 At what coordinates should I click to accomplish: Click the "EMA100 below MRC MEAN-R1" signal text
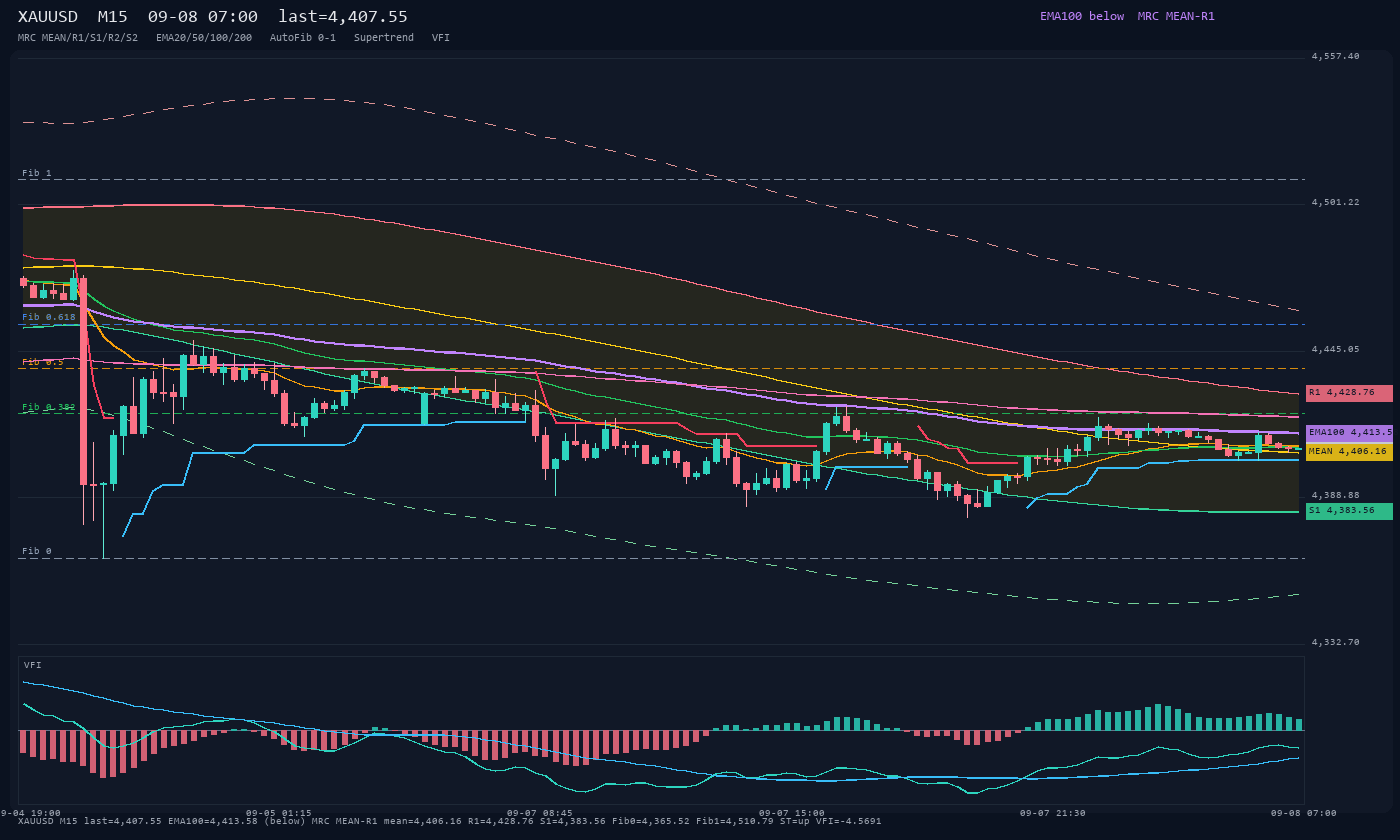(1127, 16)
